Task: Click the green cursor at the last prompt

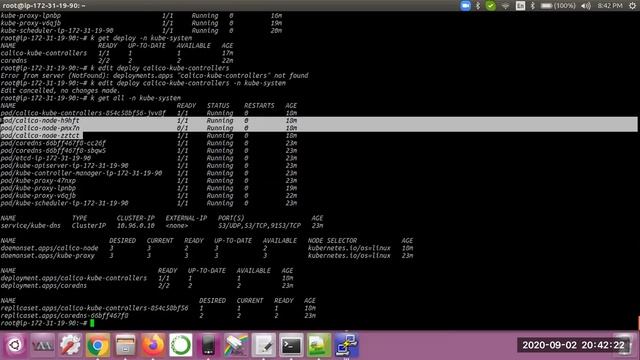Action: tap(92, 323)
